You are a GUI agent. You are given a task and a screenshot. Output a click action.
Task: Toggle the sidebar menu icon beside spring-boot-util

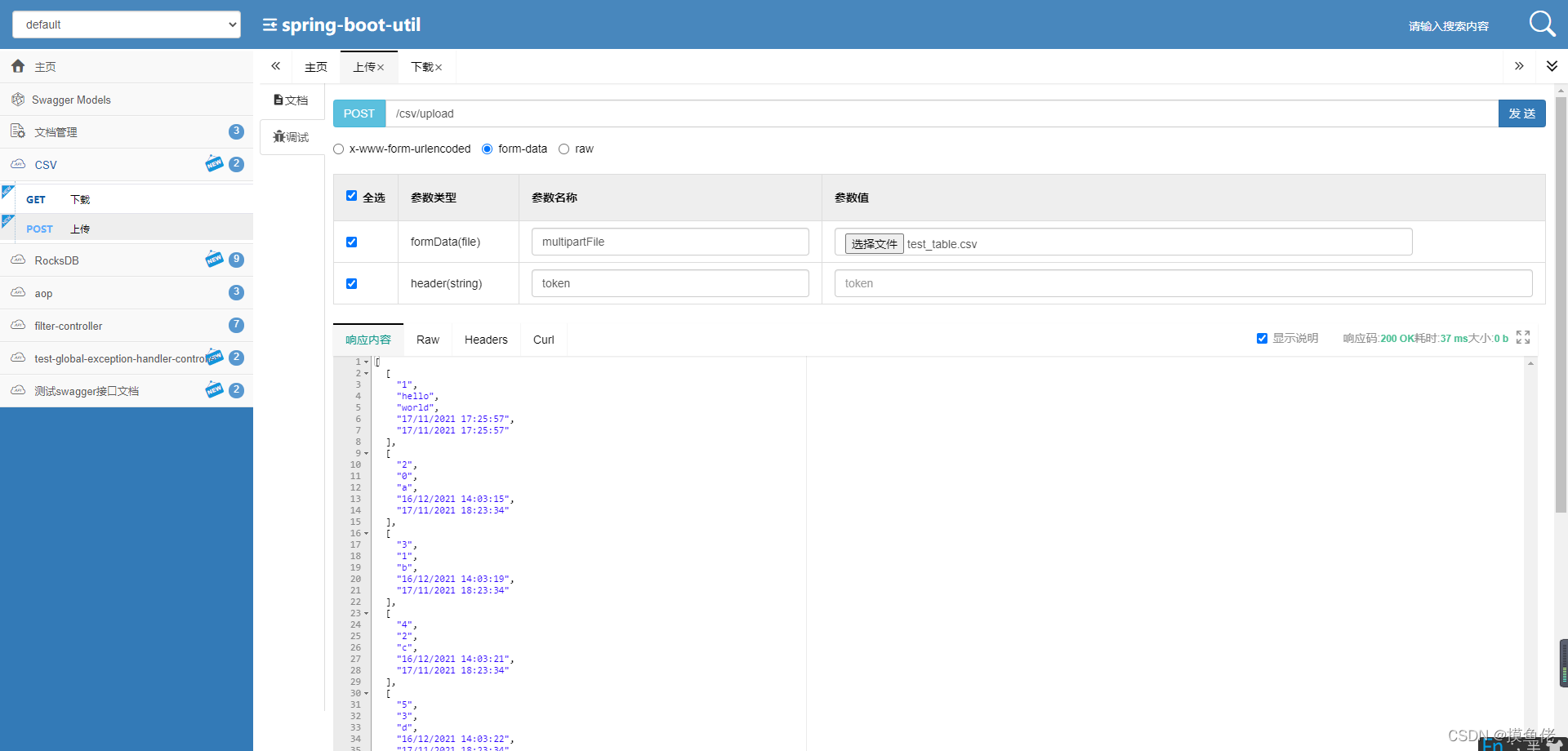(269, 25)
